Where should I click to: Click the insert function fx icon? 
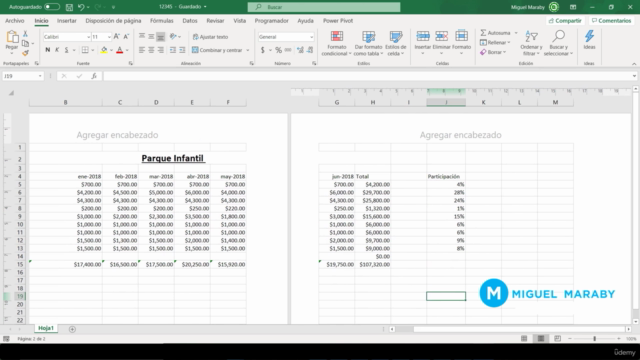(94, 76)
